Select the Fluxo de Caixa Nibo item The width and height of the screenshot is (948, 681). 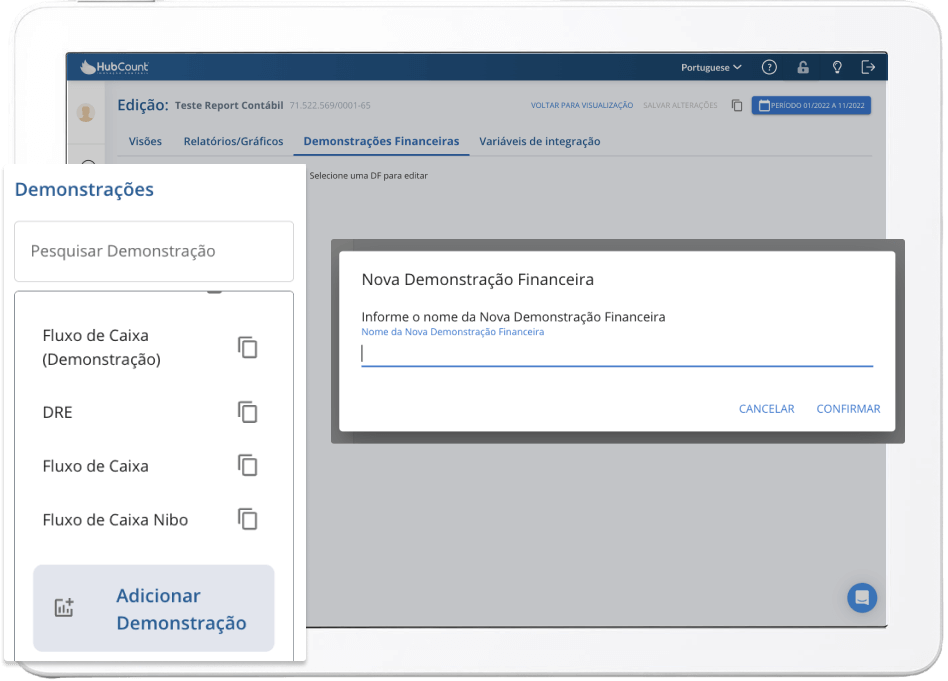click(x=115, y=520)
